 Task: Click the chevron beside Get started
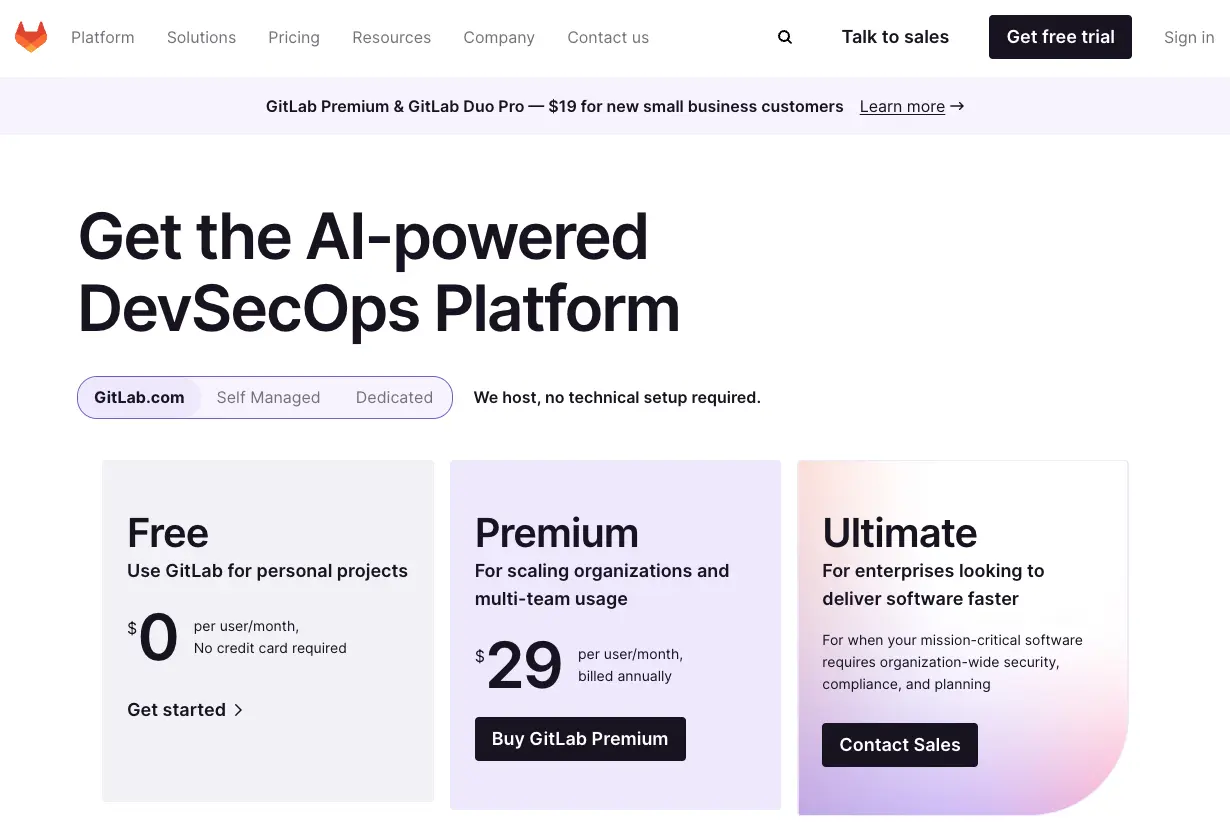coord(238,710)
